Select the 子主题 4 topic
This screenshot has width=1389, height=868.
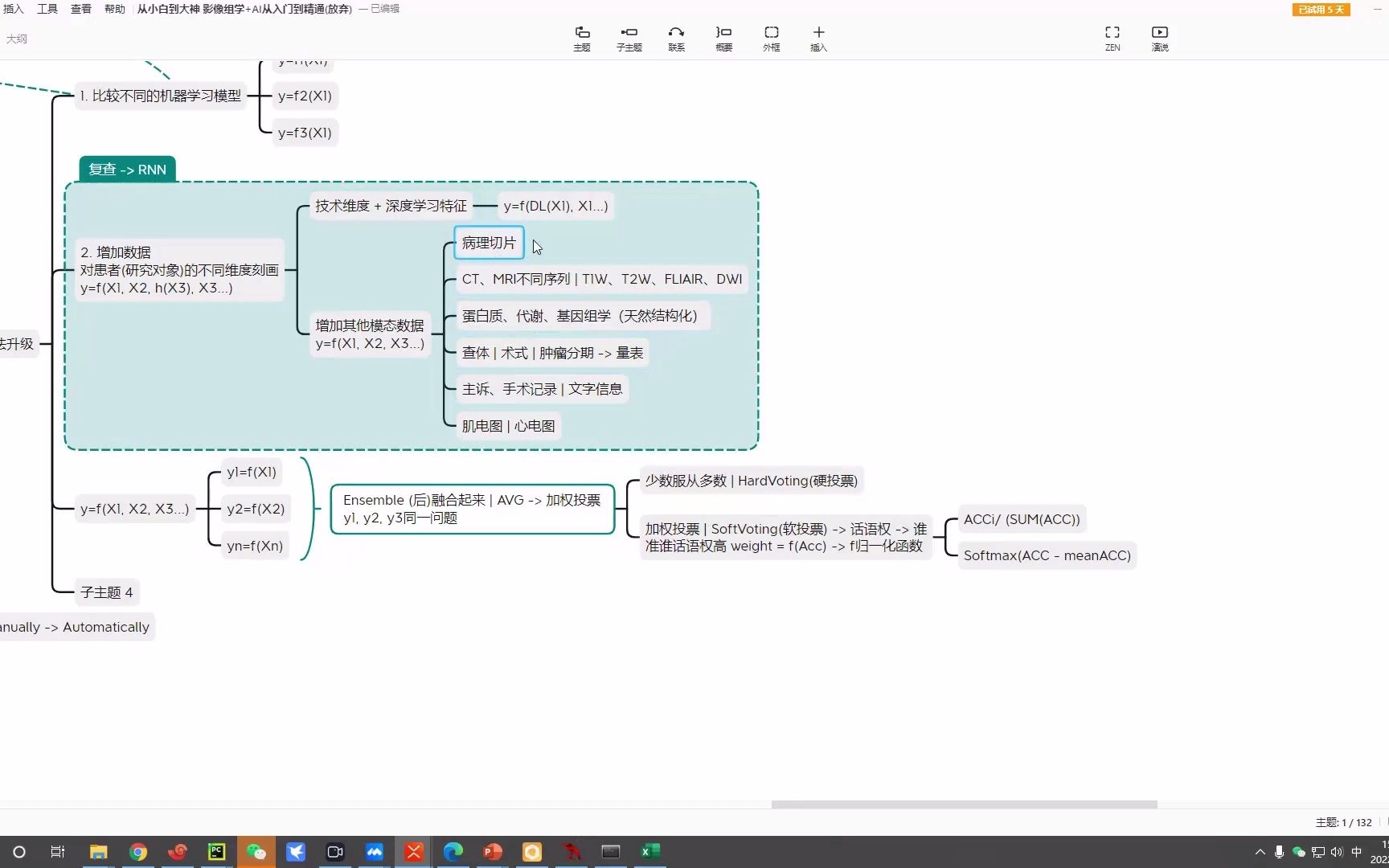[107, 592]
